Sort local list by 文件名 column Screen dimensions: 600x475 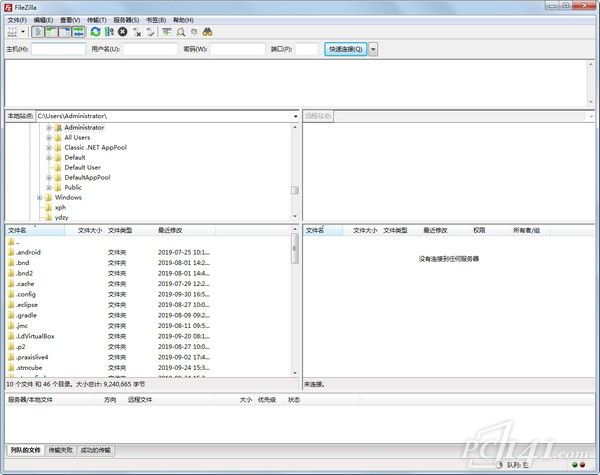coord(35,230)
